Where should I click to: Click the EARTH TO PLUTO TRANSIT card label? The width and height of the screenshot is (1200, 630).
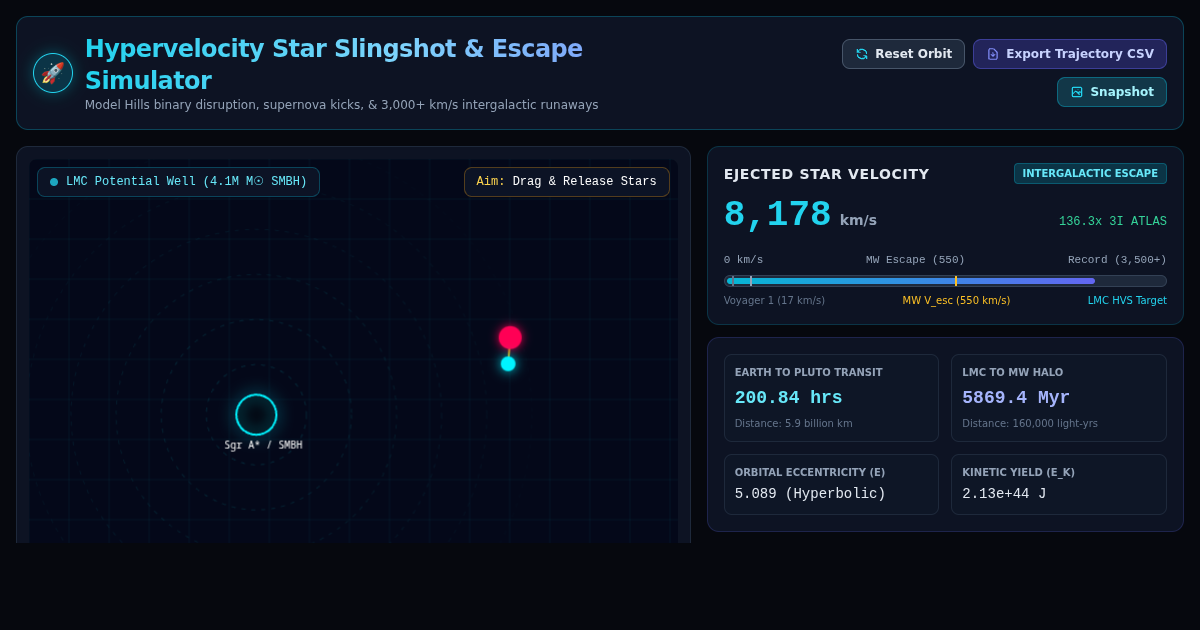tap(809, 373)
